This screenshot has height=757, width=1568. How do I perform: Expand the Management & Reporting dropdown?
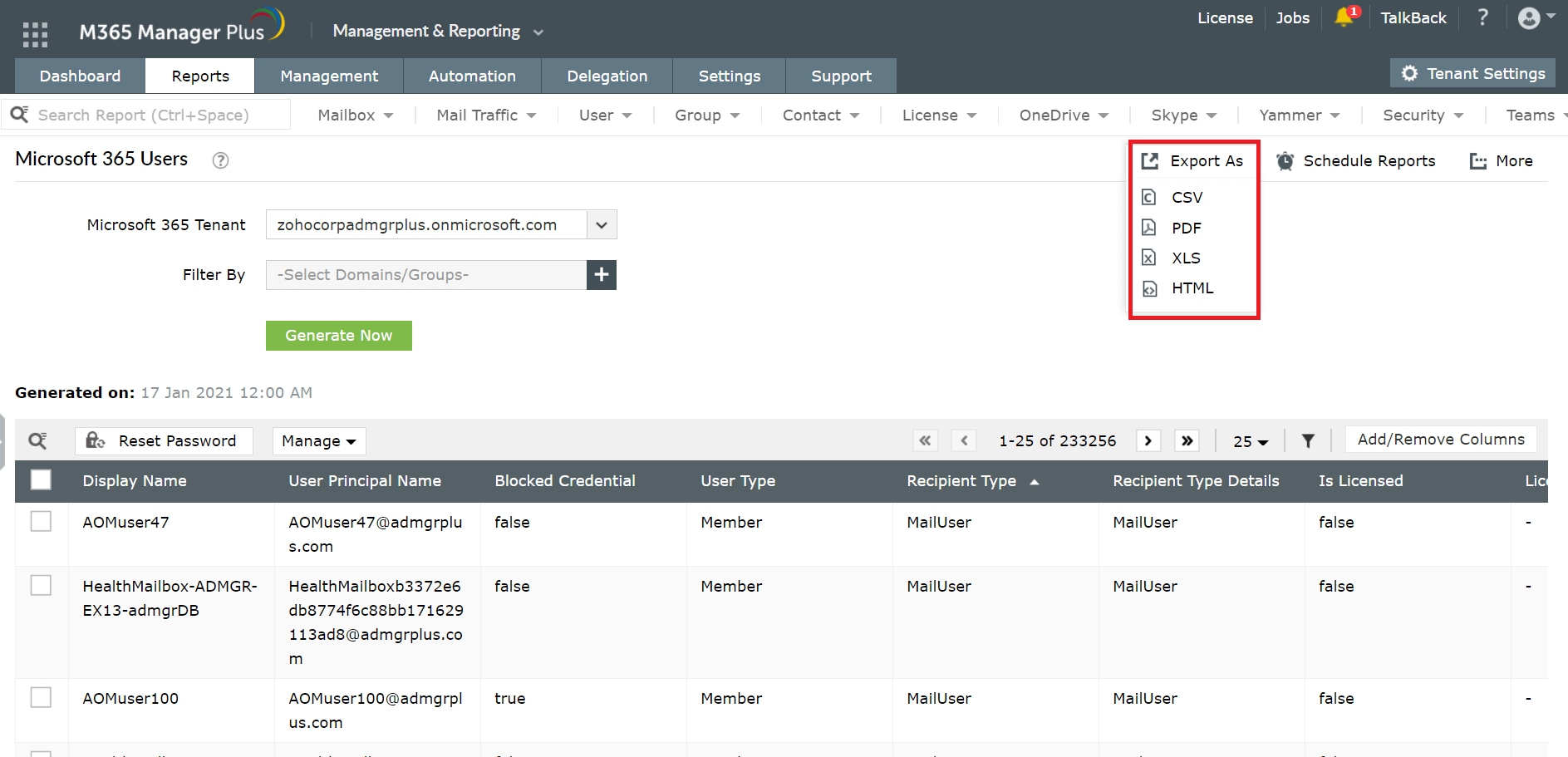pos(439,32)
